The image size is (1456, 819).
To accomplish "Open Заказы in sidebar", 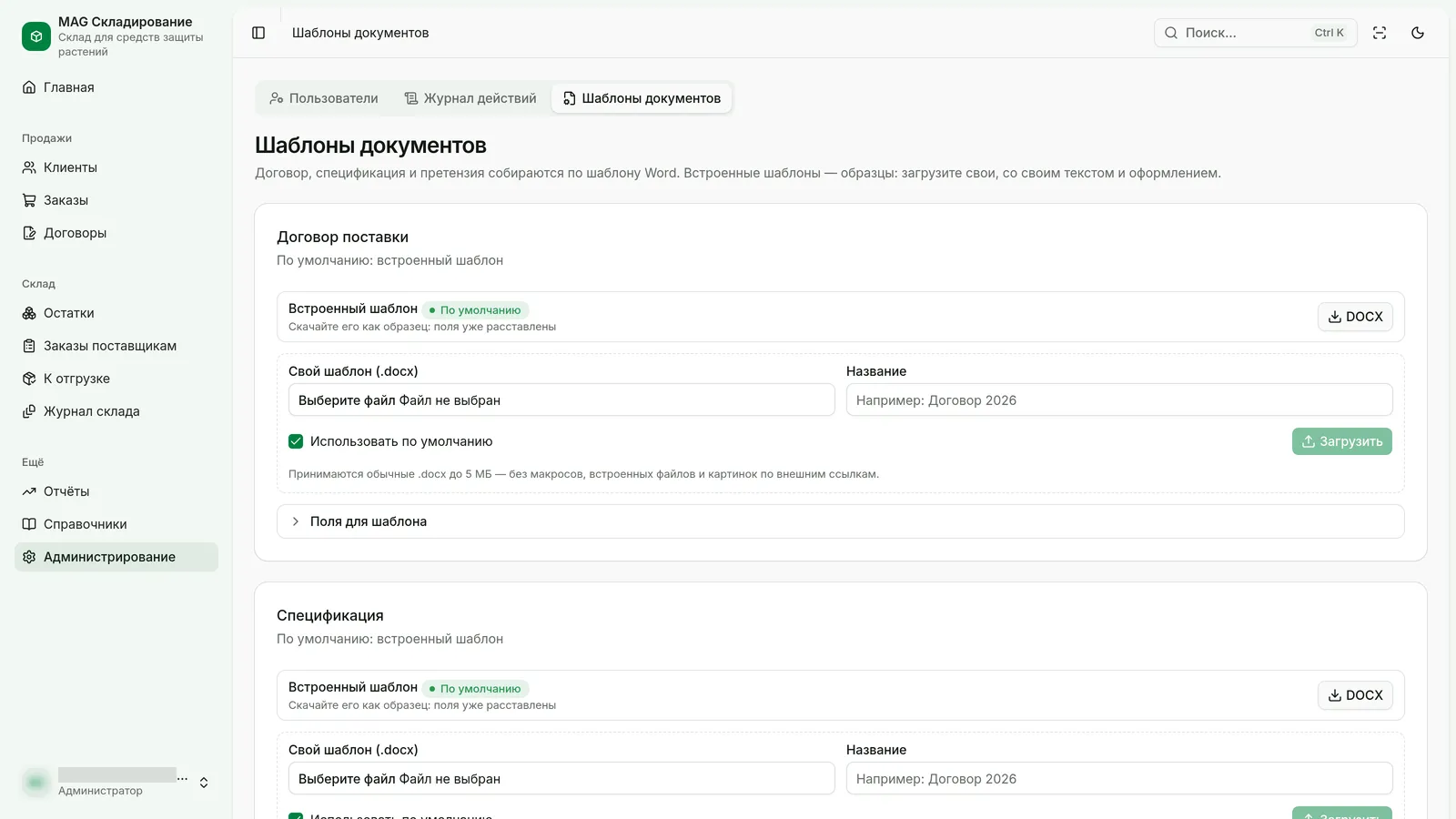I will pos(116,200).
